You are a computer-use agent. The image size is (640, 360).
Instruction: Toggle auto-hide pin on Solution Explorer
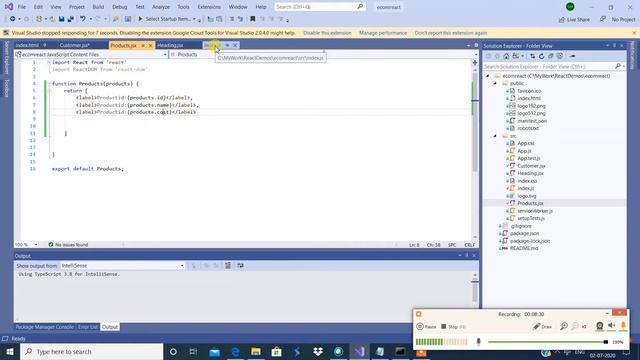[x=614, y=46]
